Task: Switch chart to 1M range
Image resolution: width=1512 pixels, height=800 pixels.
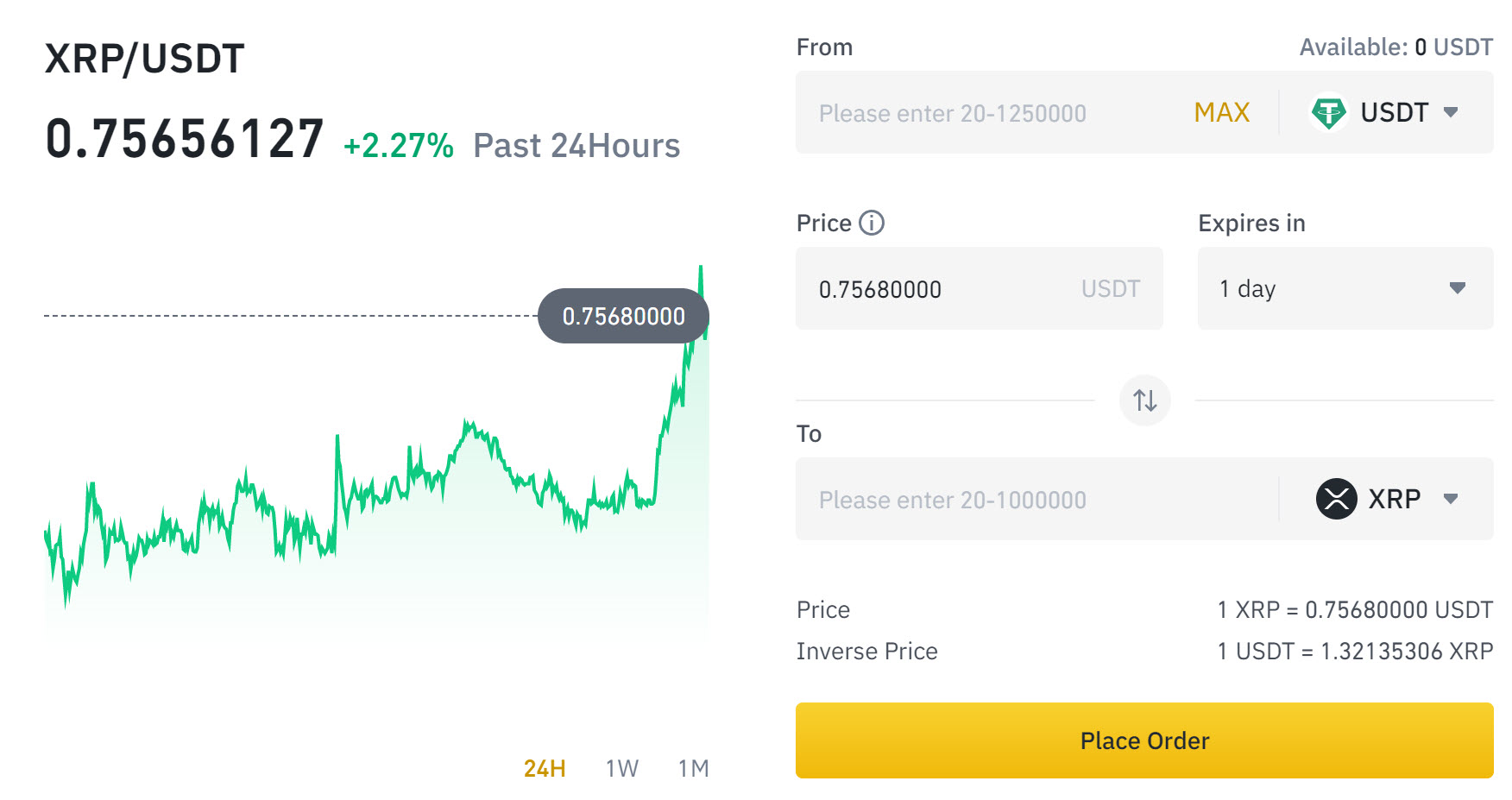Action: point(694,768)
